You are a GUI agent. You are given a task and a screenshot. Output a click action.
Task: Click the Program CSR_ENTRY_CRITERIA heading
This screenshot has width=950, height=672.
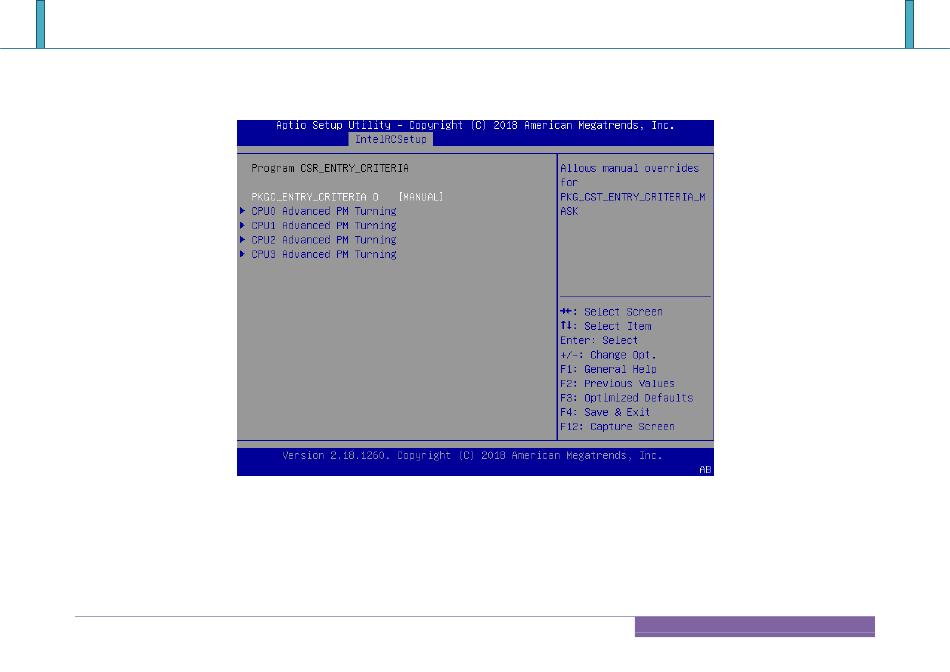(329, 168)
